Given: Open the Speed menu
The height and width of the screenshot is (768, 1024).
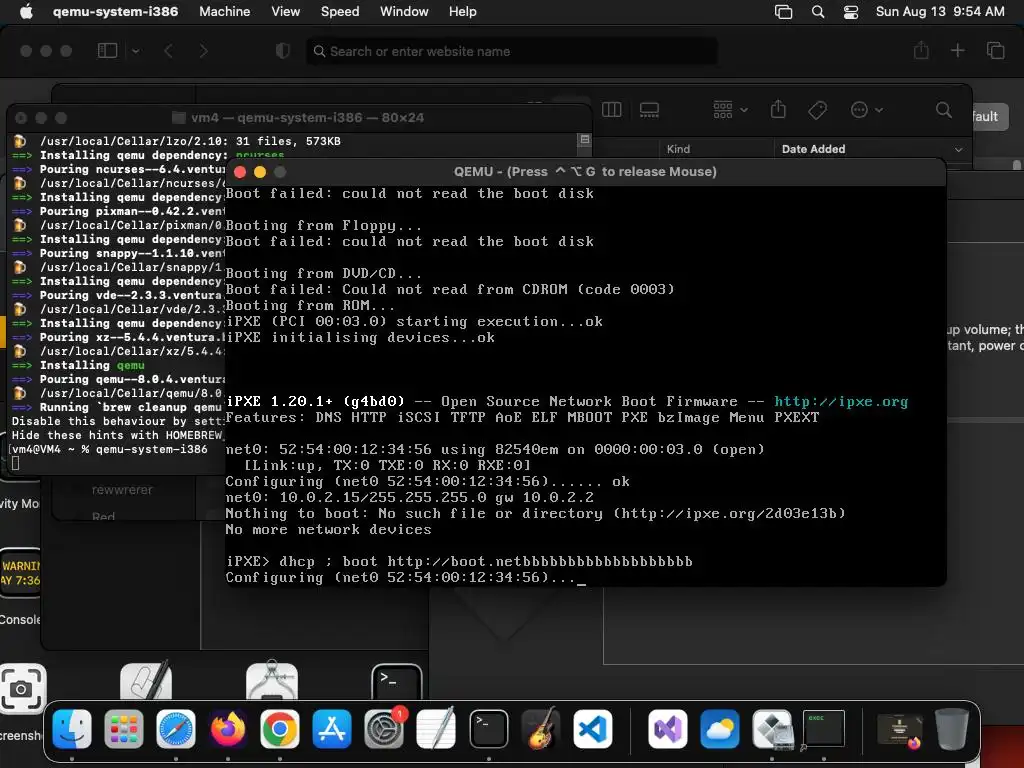Looking at the screenshot, I should [x=340, y=12].
